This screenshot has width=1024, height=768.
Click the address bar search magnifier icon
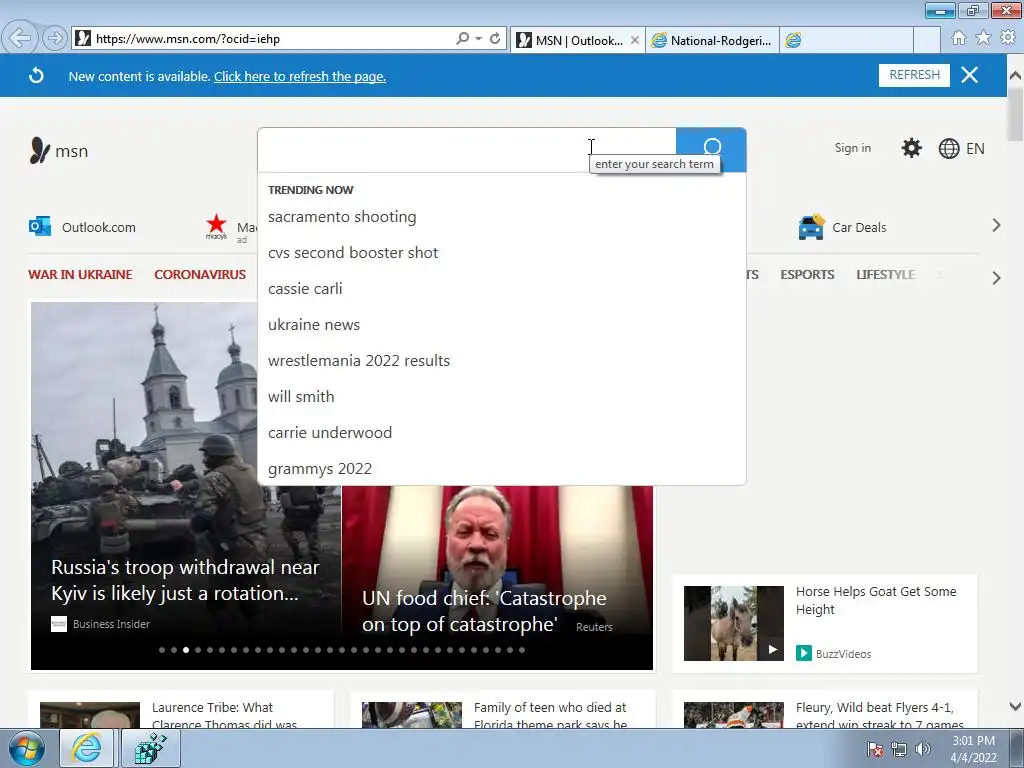(462, 39)
